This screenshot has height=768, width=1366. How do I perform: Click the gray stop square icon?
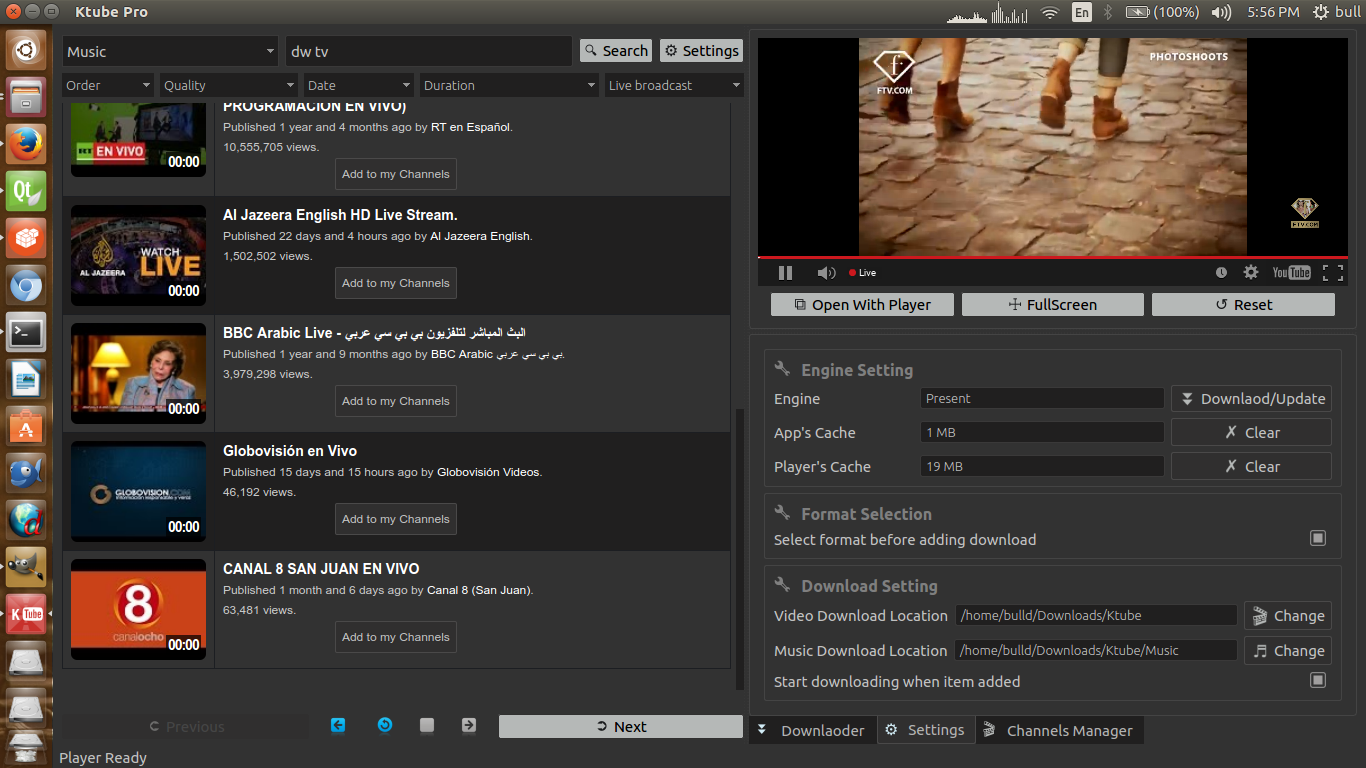tap(427, 725)
